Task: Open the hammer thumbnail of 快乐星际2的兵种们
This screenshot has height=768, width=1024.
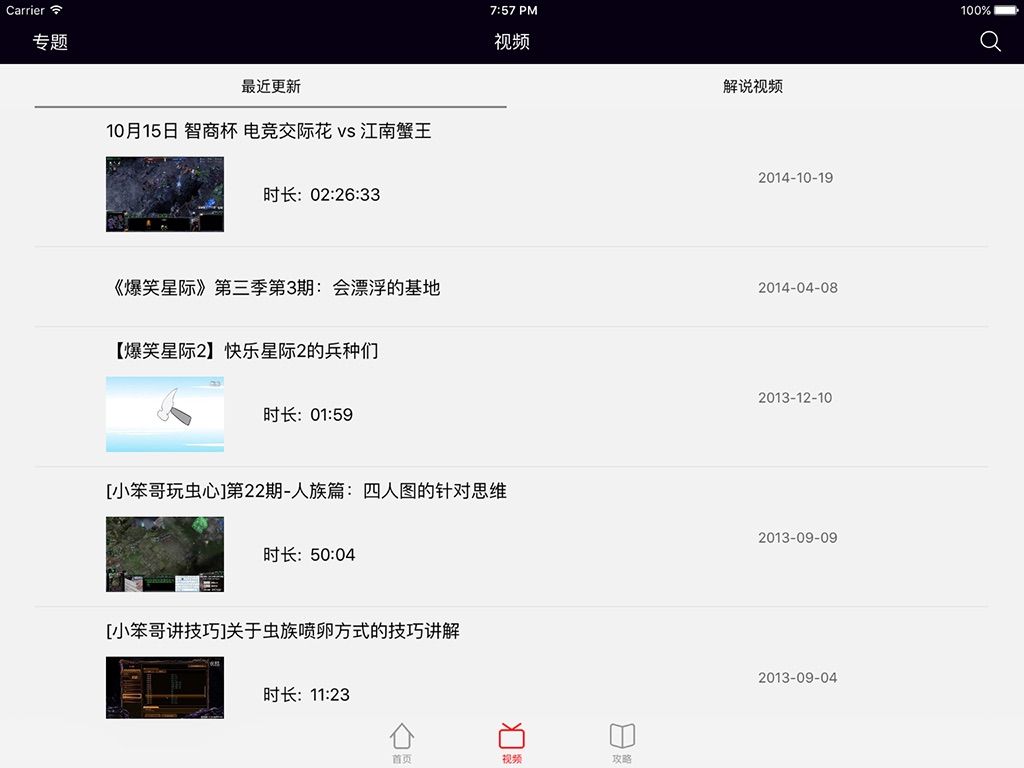Action: [165, 414]
